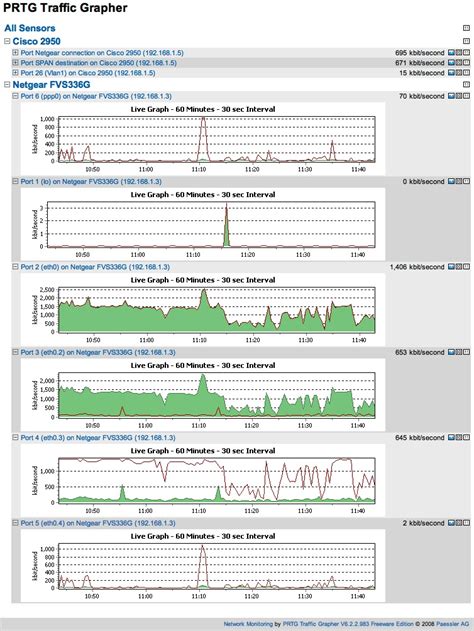
Task: Click window icon on Port 3 (eth0.2) row
Action: pos(466,352)
